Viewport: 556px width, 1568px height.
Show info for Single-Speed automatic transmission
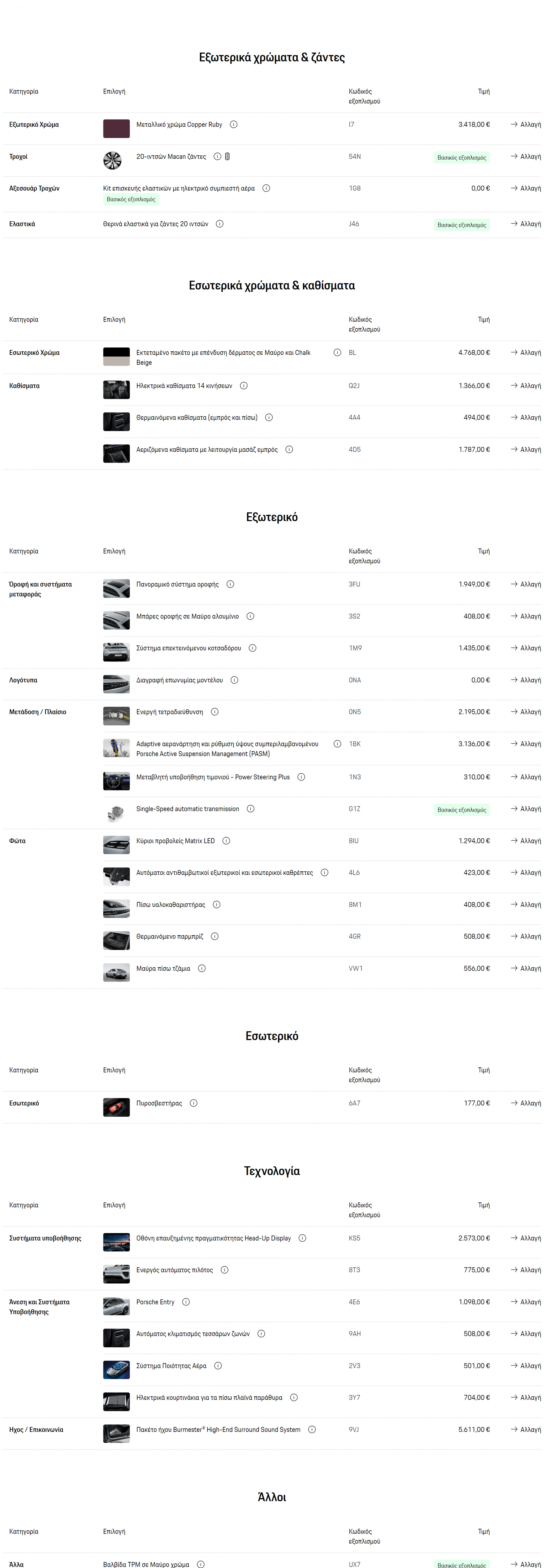click(x=251, y=809)
